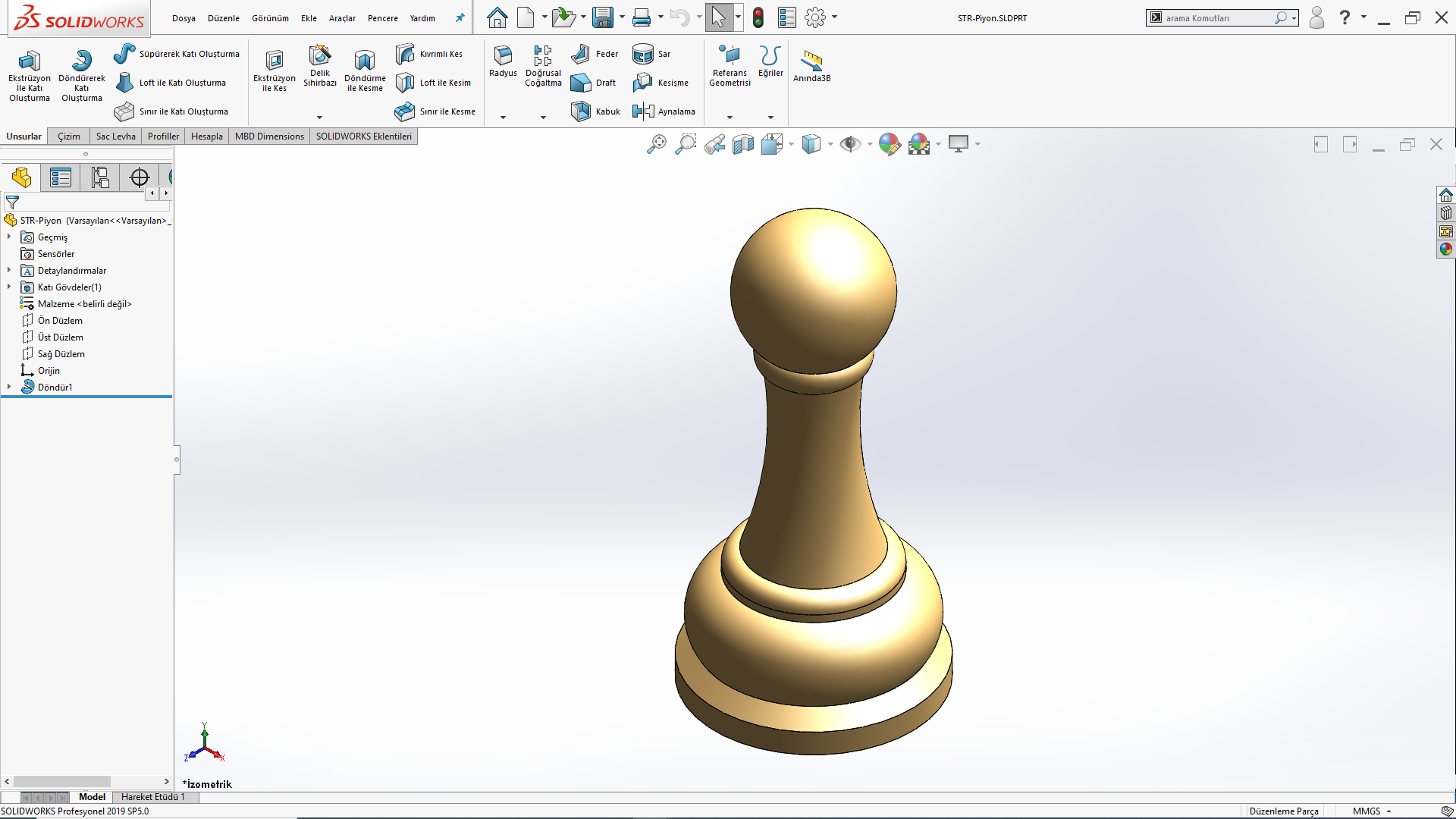Click the Radyus fillet tool
This screenshot has width=1456, height=819.
click(503, 55)
